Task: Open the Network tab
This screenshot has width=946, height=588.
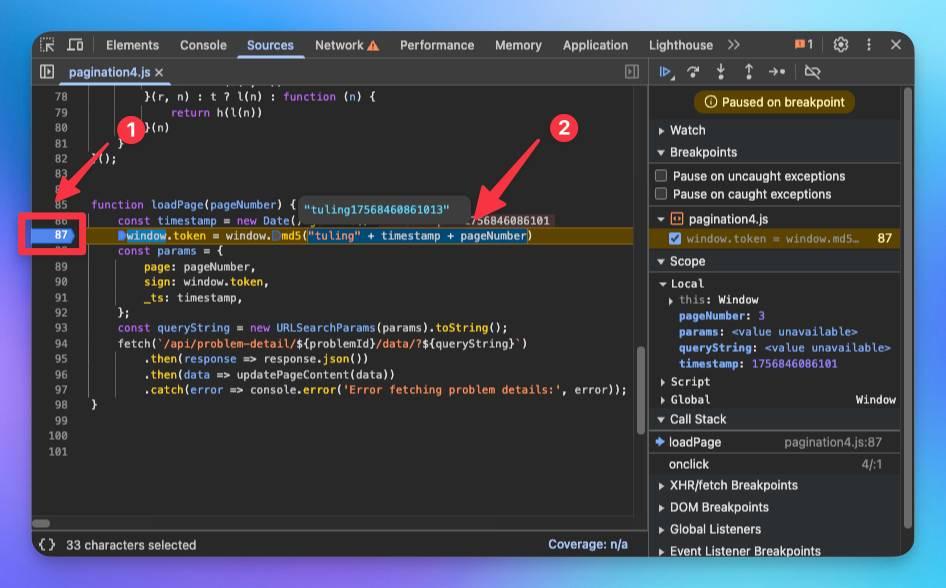Action: (x=339, y=45)
